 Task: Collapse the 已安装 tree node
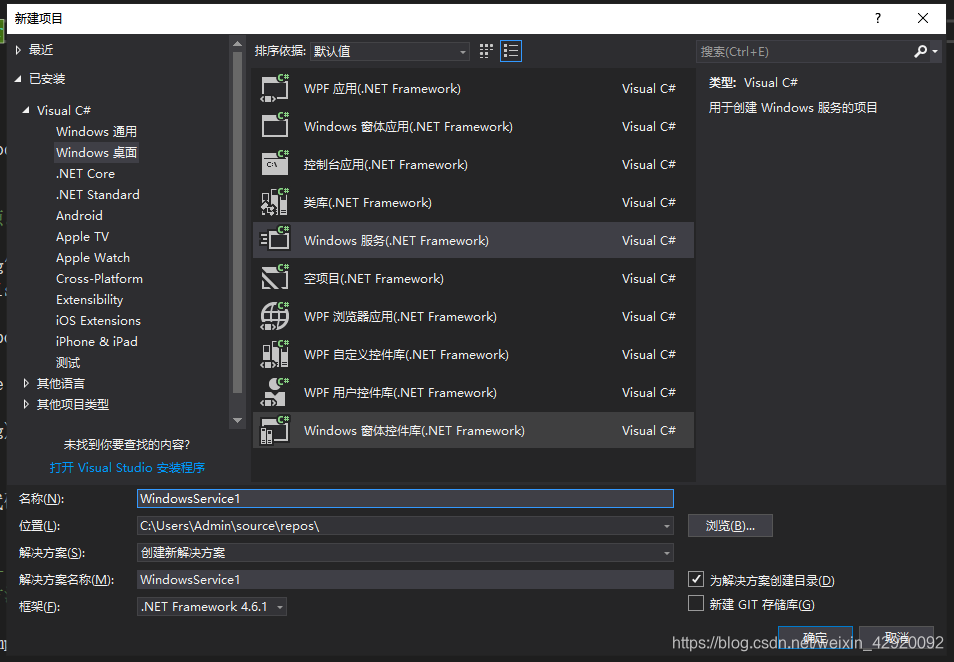click(18, 78)
